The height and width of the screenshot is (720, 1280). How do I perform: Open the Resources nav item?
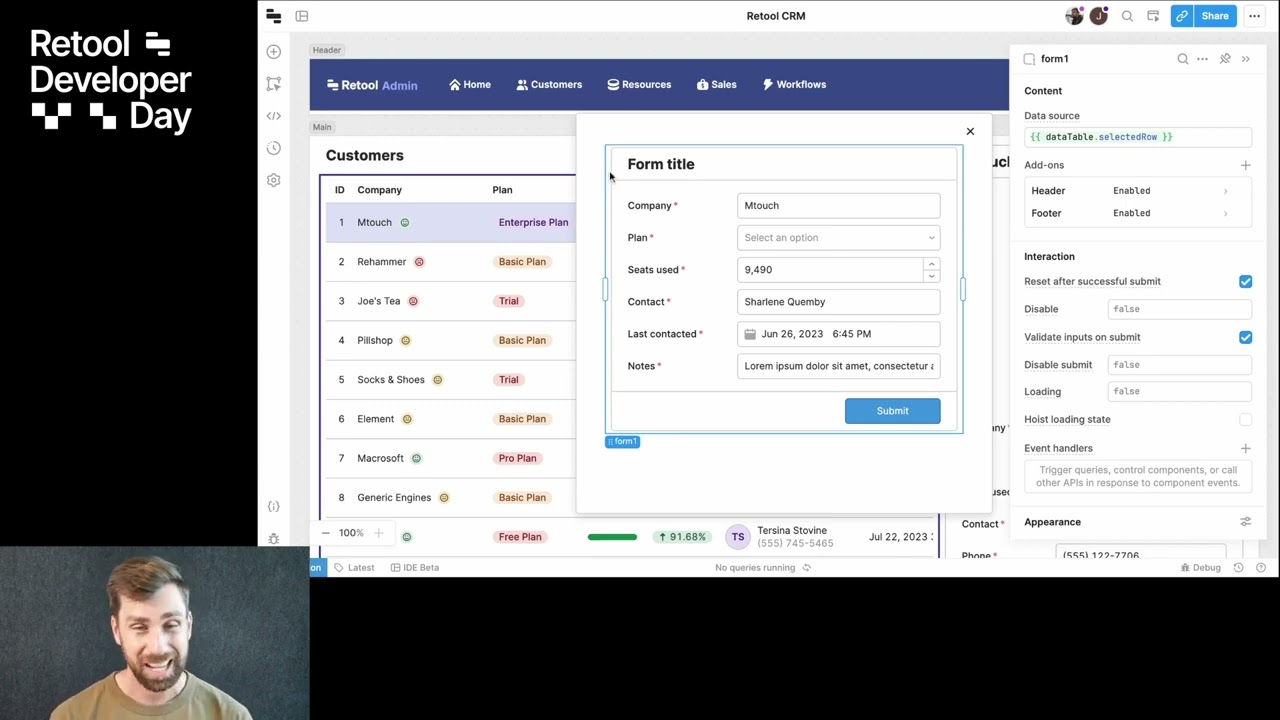pos(639,85)
